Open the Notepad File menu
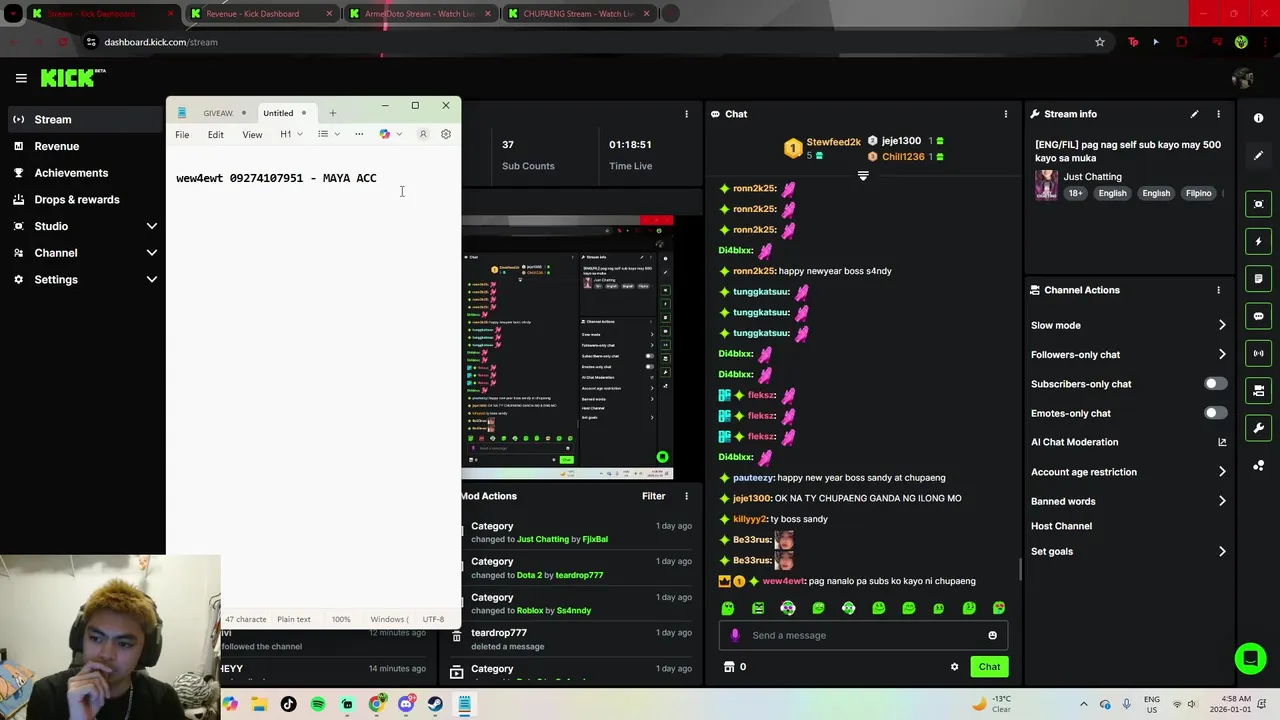 coord(182,134)
